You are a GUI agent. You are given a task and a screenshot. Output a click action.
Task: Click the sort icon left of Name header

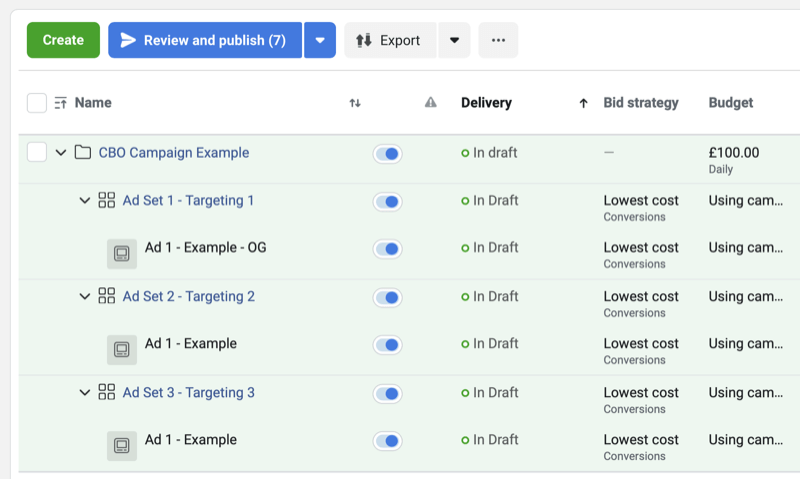point(61,102)
